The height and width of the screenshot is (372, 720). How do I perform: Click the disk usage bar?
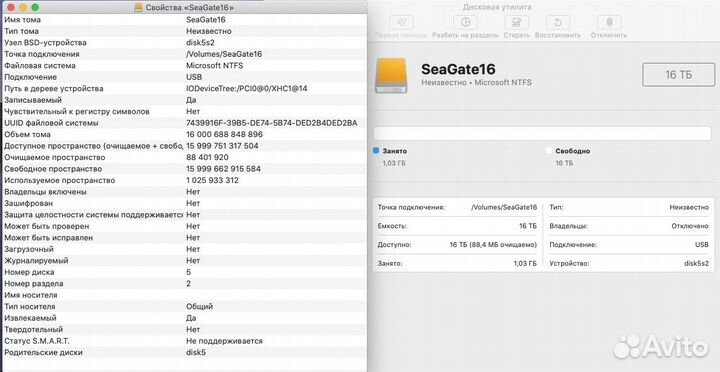point(542,133)
